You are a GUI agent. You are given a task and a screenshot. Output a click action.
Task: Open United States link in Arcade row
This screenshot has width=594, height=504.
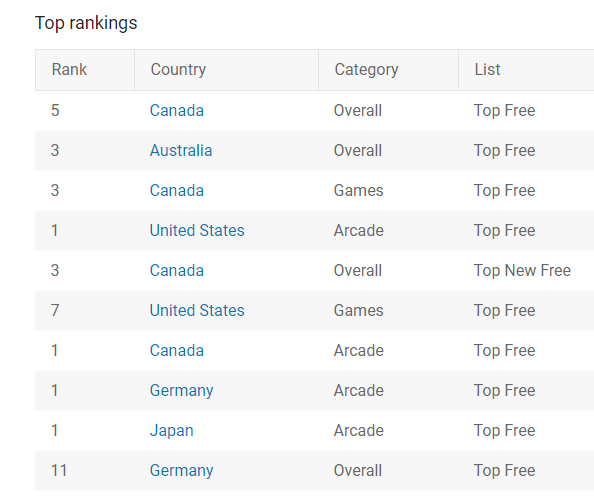click(x=197, y=230)
